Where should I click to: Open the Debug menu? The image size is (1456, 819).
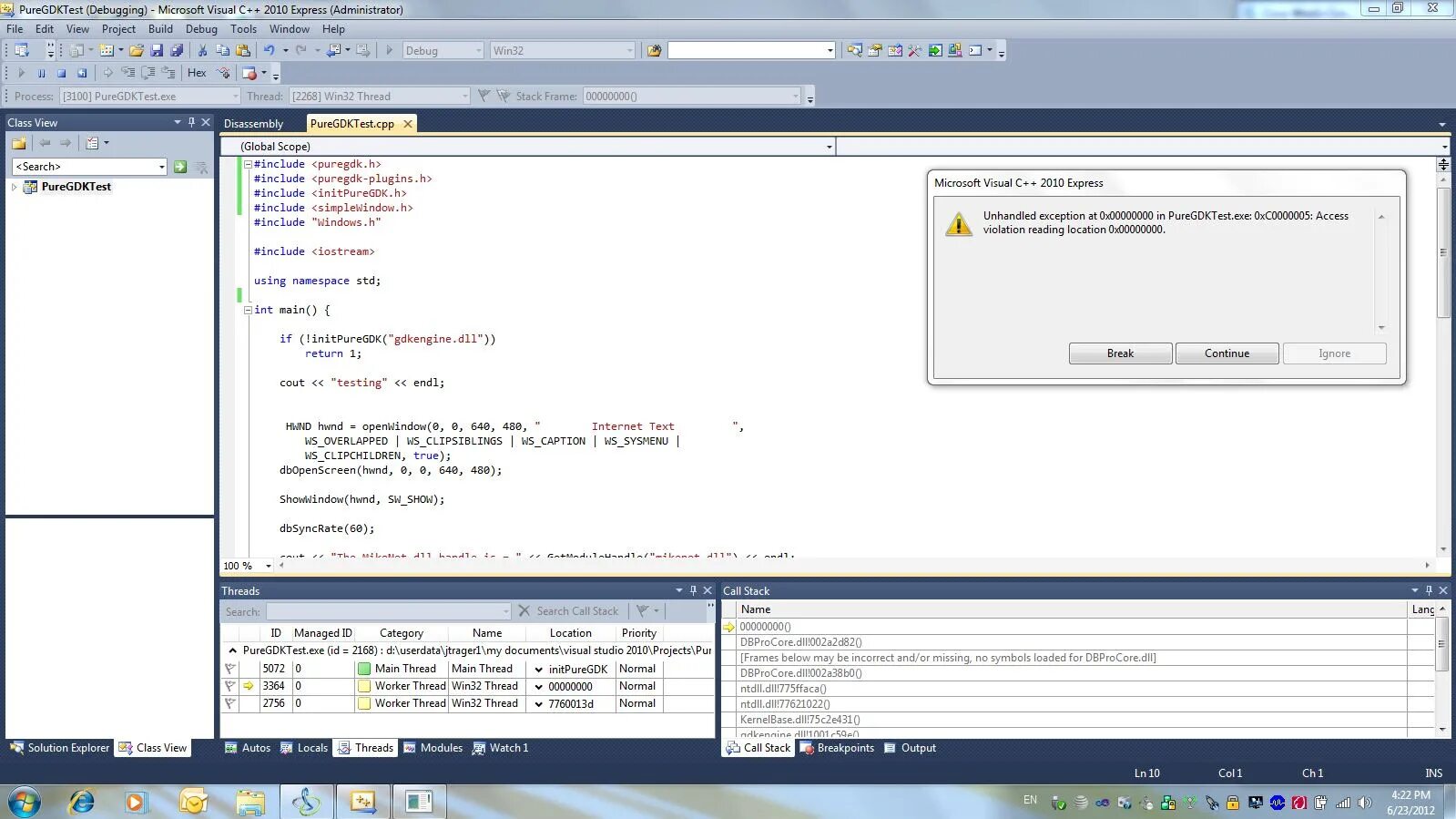tap(201, 29)
